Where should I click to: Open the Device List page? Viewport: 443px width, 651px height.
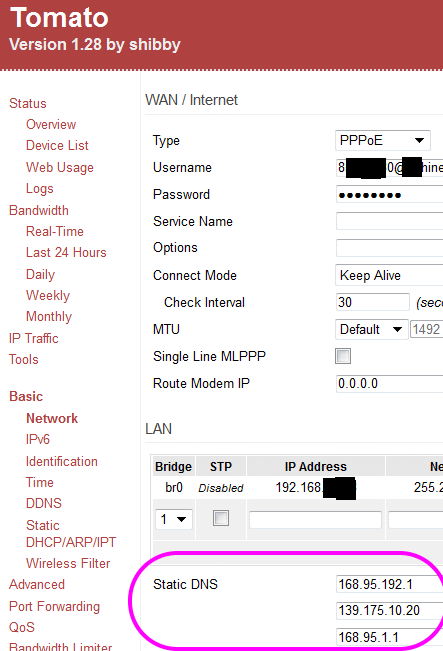pos(57,145)
